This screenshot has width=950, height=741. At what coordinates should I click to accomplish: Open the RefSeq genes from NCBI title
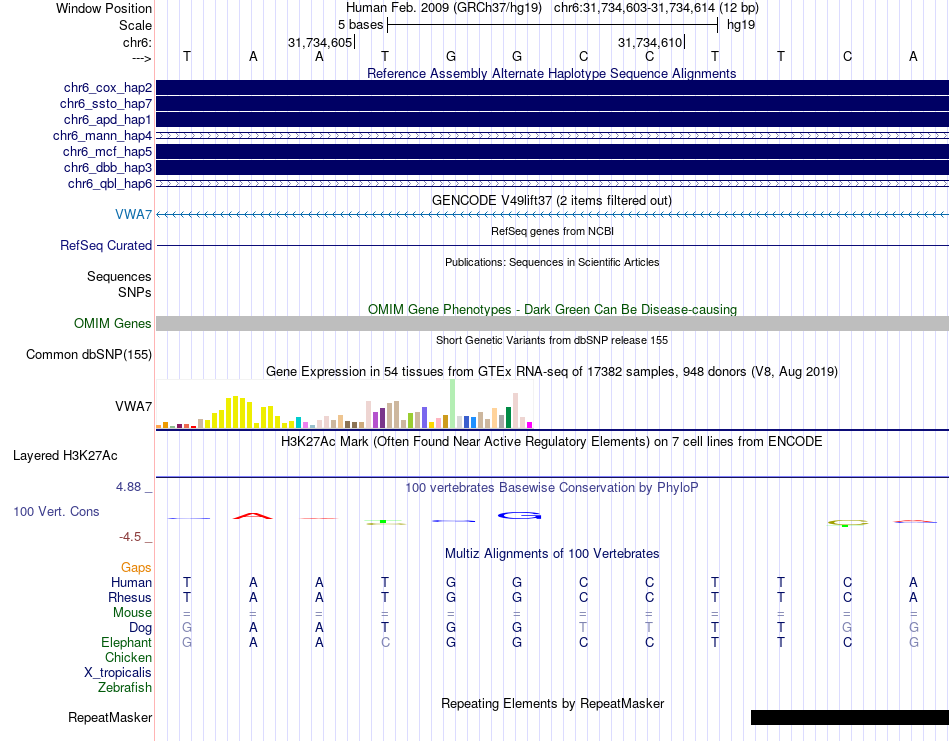click(552, 231)
